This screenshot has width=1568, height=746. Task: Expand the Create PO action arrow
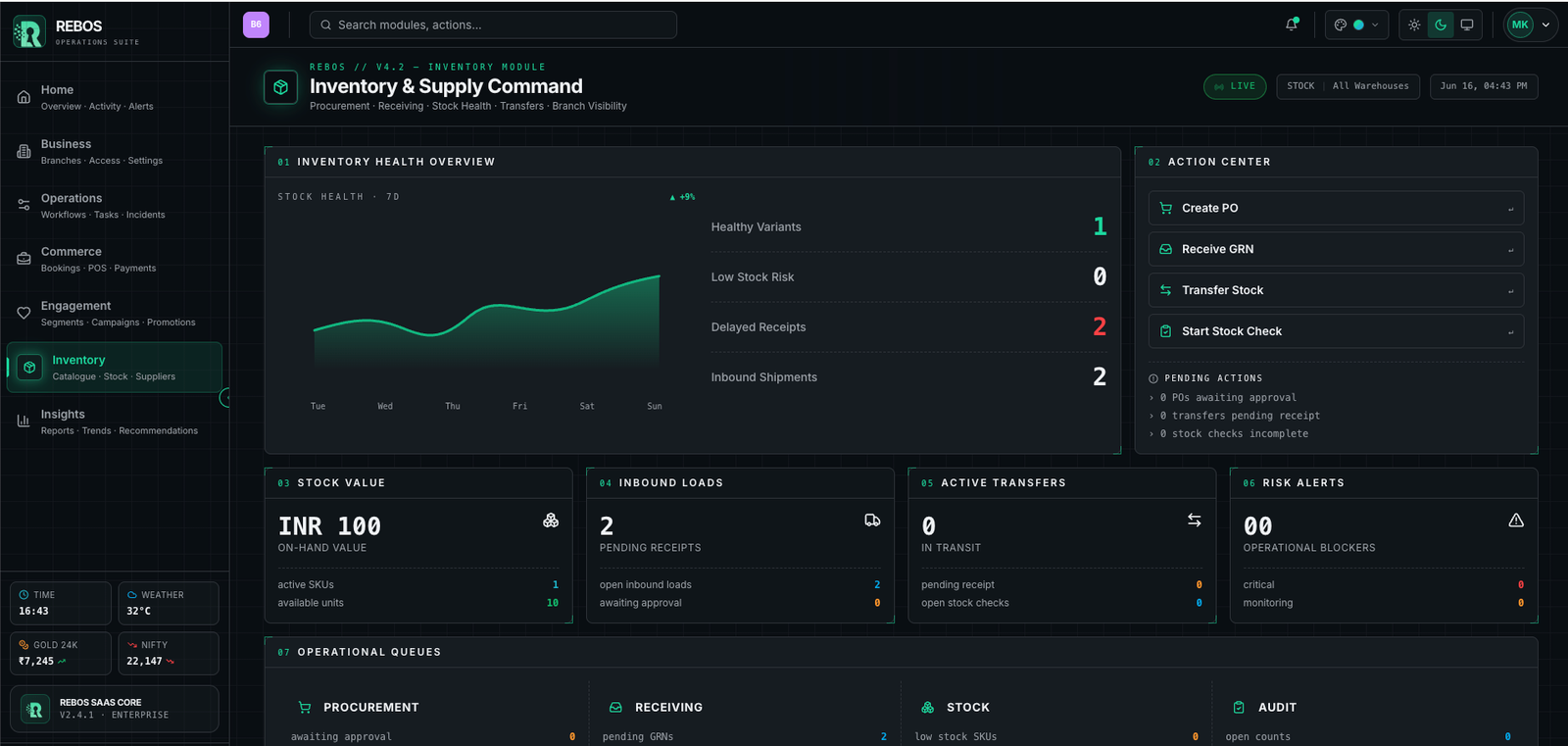pos(1510,209)
